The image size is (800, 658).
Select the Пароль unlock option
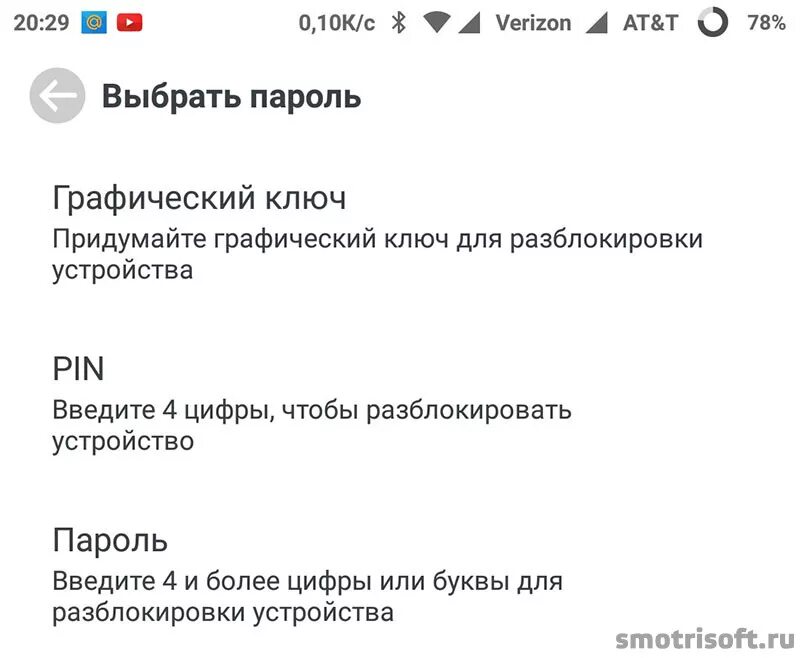(400, 574)
